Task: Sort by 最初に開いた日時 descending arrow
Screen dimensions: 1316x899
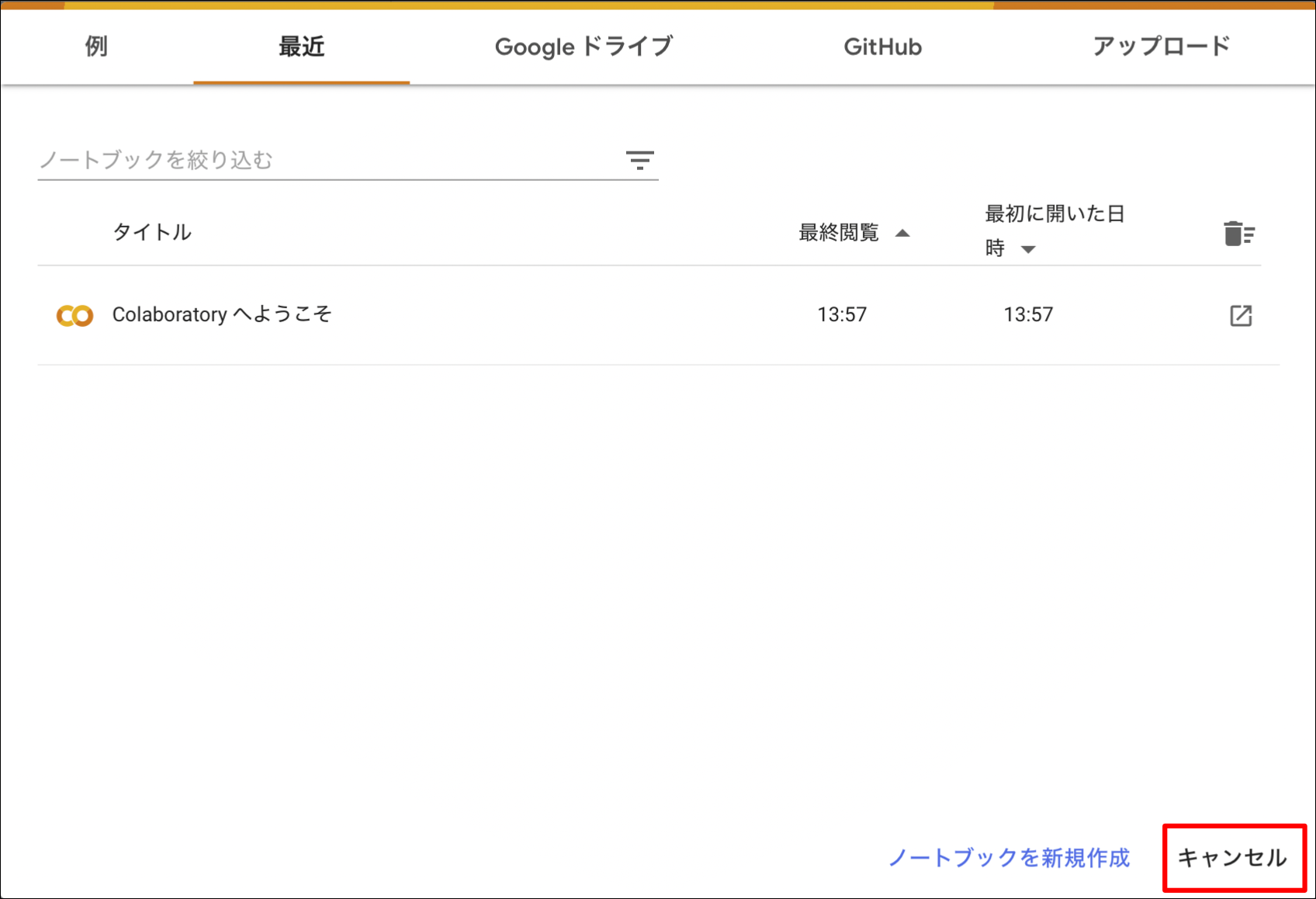Action: coord(1028,249)
